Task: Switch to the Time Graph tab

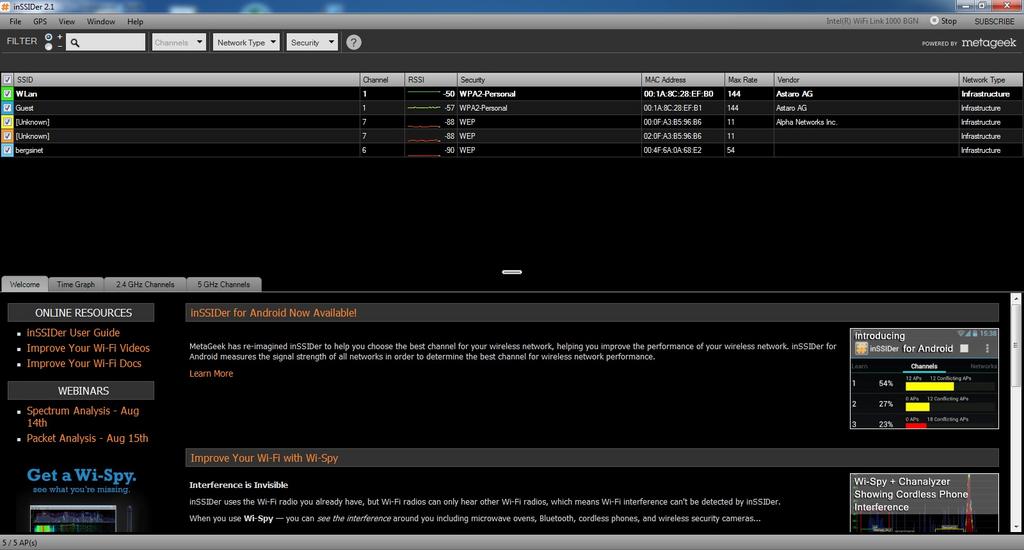Action: (x=76, y=284)
